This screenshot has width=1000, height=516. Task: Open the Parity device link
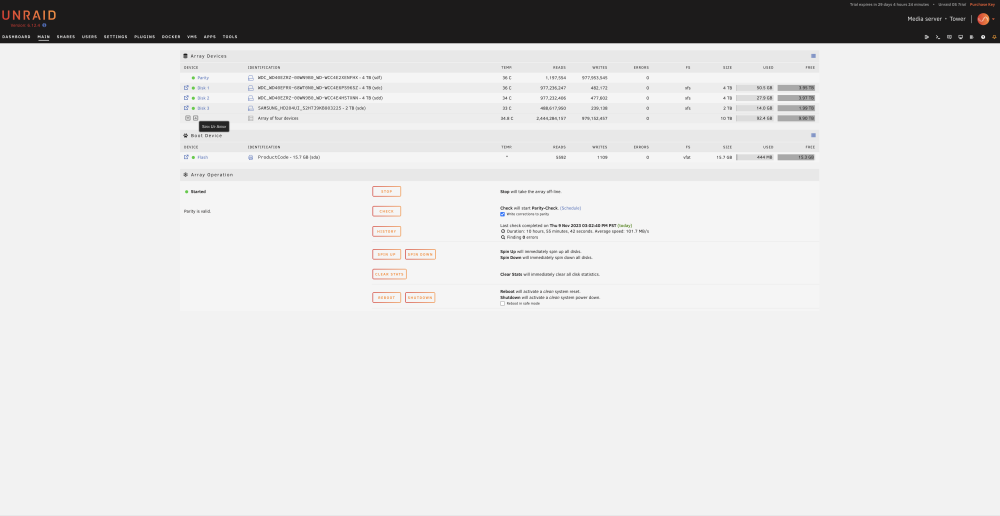(203, 78)
